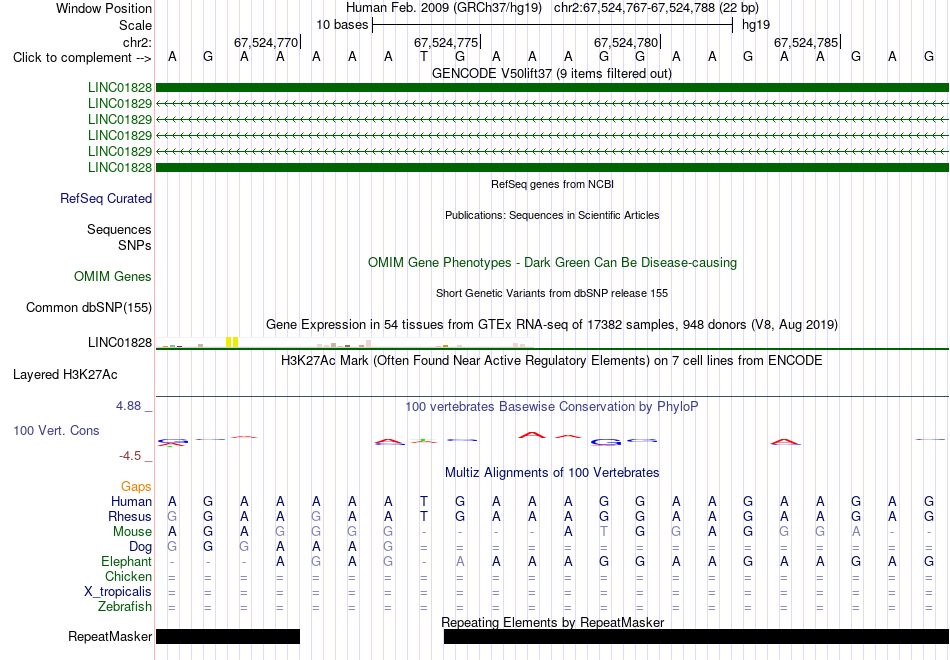950x660 pixels.
Task: Open 'Publications: Sequences in Scientific Articles' title
Action: coord(552,215)
